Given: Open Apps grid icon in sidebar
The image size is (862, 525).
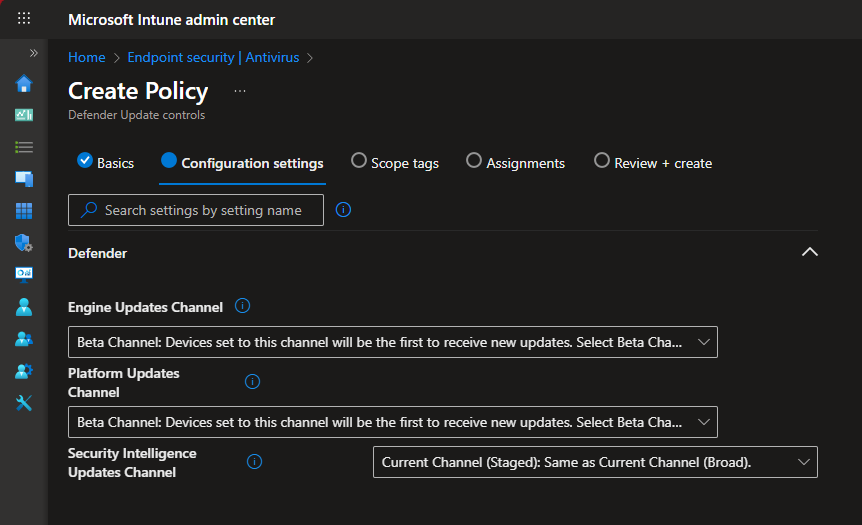Looking at the screenshot, I should coord(24,211).
